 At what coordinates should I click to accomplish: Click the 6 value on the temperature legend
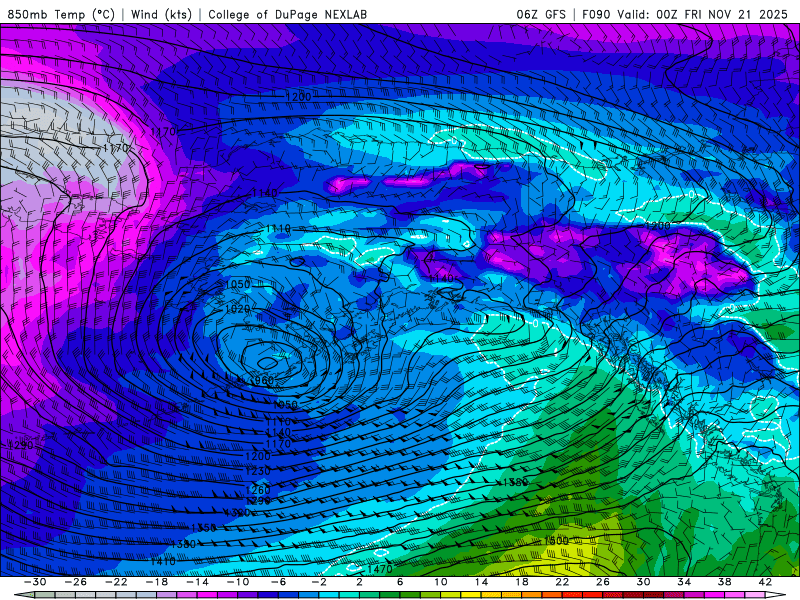click(400, 582)
